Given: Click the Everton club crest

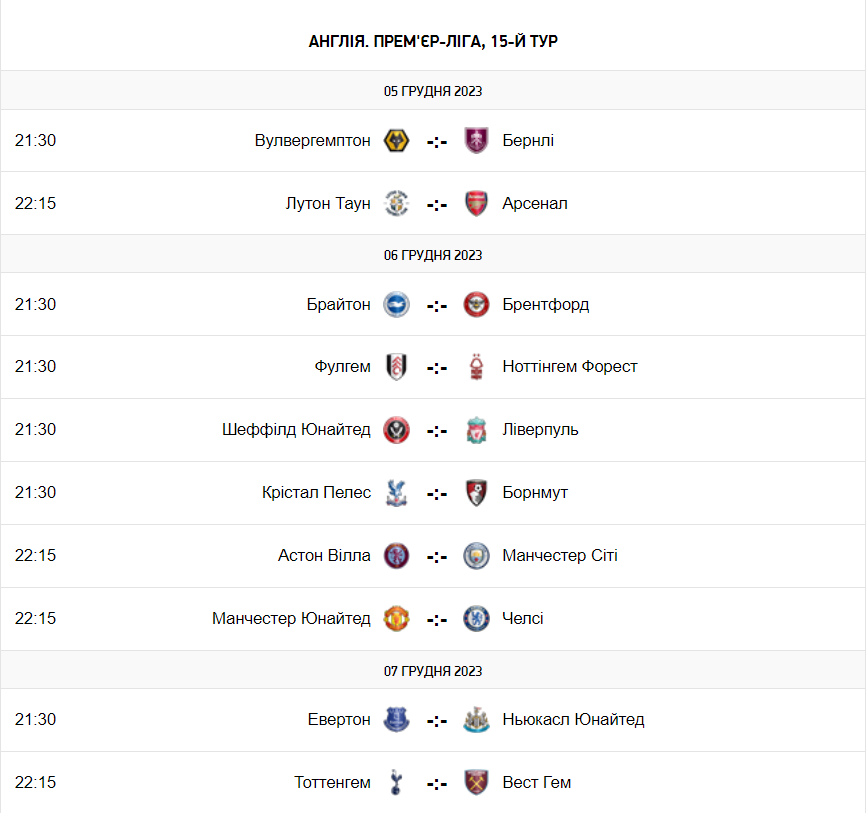Looking at the screenshot, I should (x=396, y=719).
